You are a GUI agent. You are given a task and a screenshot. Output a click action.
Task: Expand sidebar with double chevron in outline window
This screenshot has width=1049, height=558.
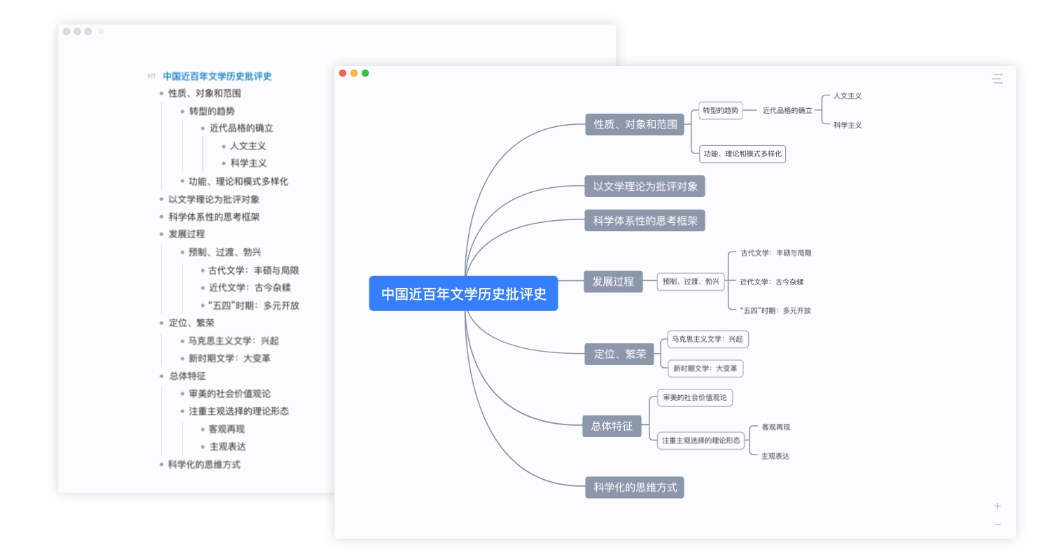[100, 31]
